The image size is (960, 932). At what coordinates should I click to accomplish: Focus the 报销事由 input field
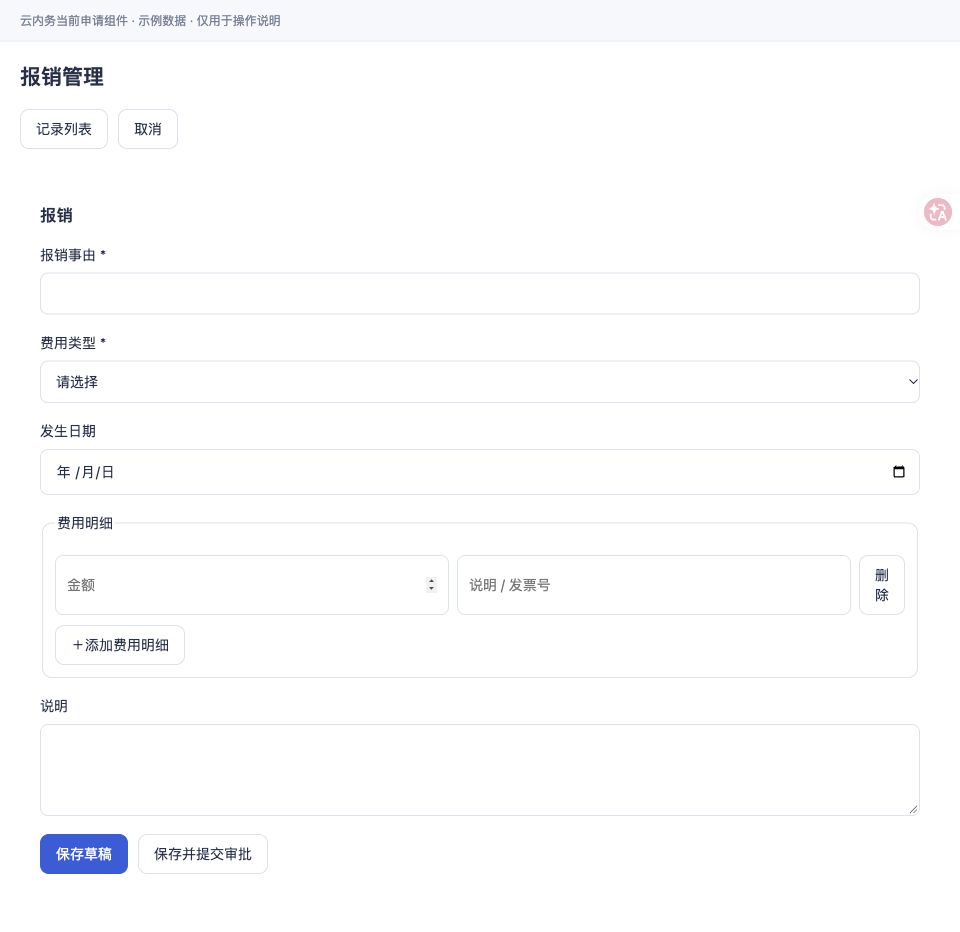(479, 293)
